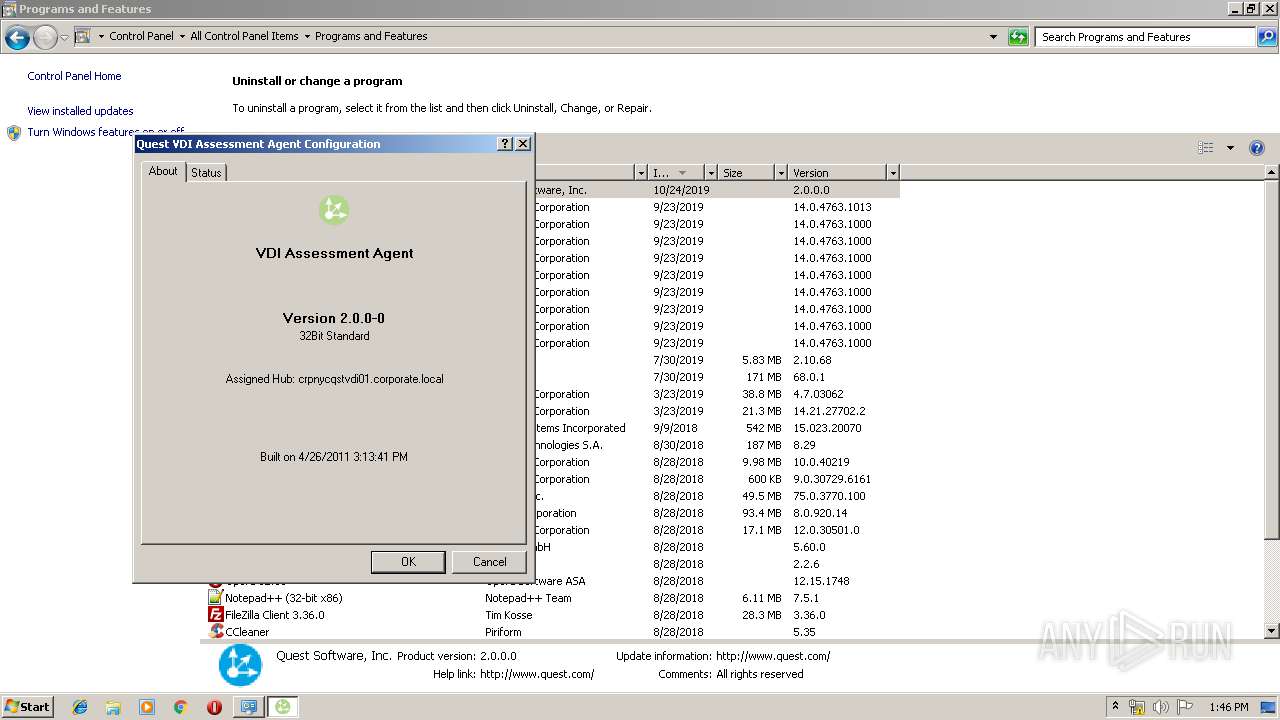Screen dimensions: 1280x720
Task: Click Cancel in the VDI Agent dialog
Action: (x=489, y=562)
